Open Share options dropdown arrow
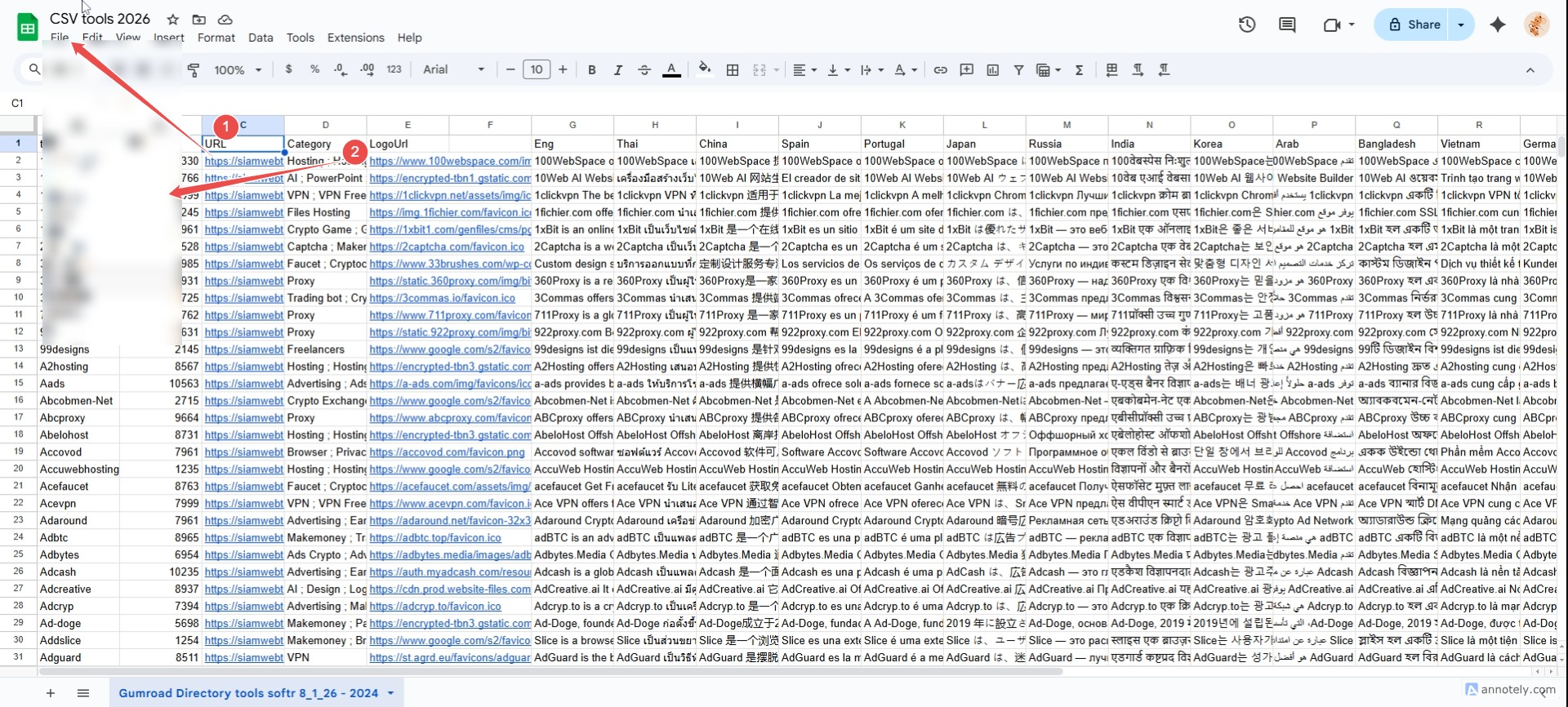 point(1461,24)
